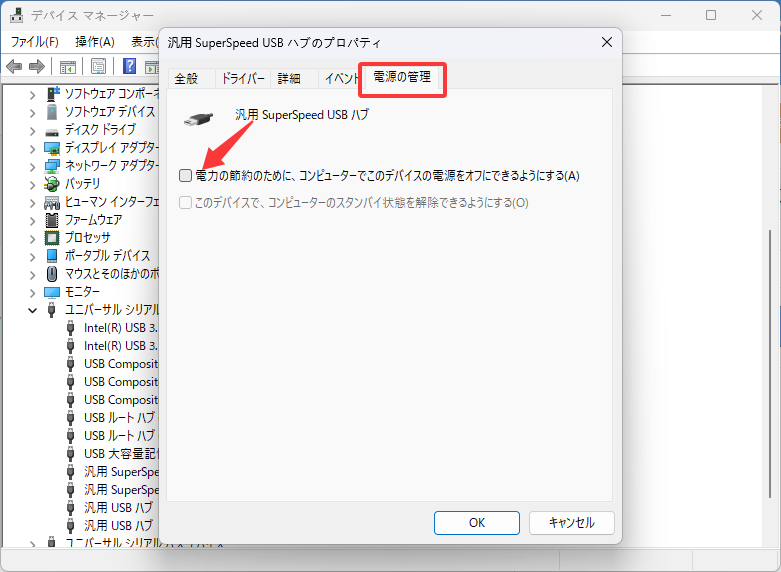The width and height of the screenshot is (781, 572).
Task: Open the 表示 menu
Action: [144, 42]
